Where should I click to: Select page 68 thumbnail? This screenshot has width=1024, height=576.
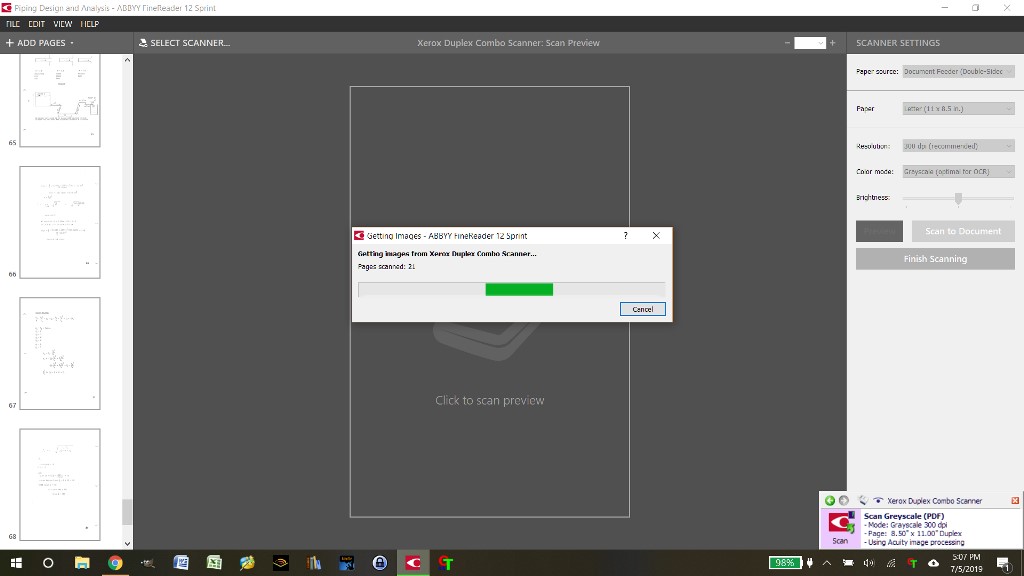pyautogui.click(x=59, y=485)
